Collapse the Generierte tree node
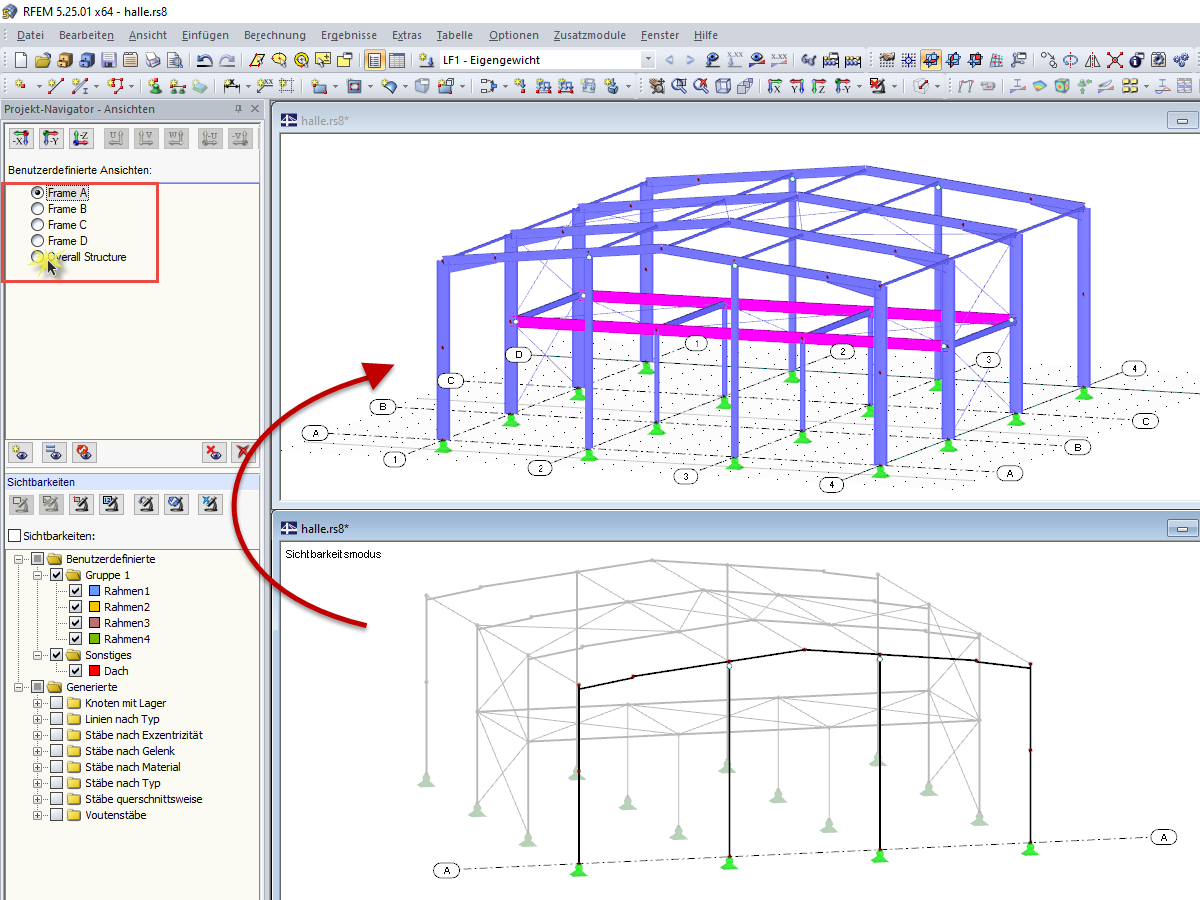Screen dimensions: 1200x900 pyautogui.click(x=19, y=687)
